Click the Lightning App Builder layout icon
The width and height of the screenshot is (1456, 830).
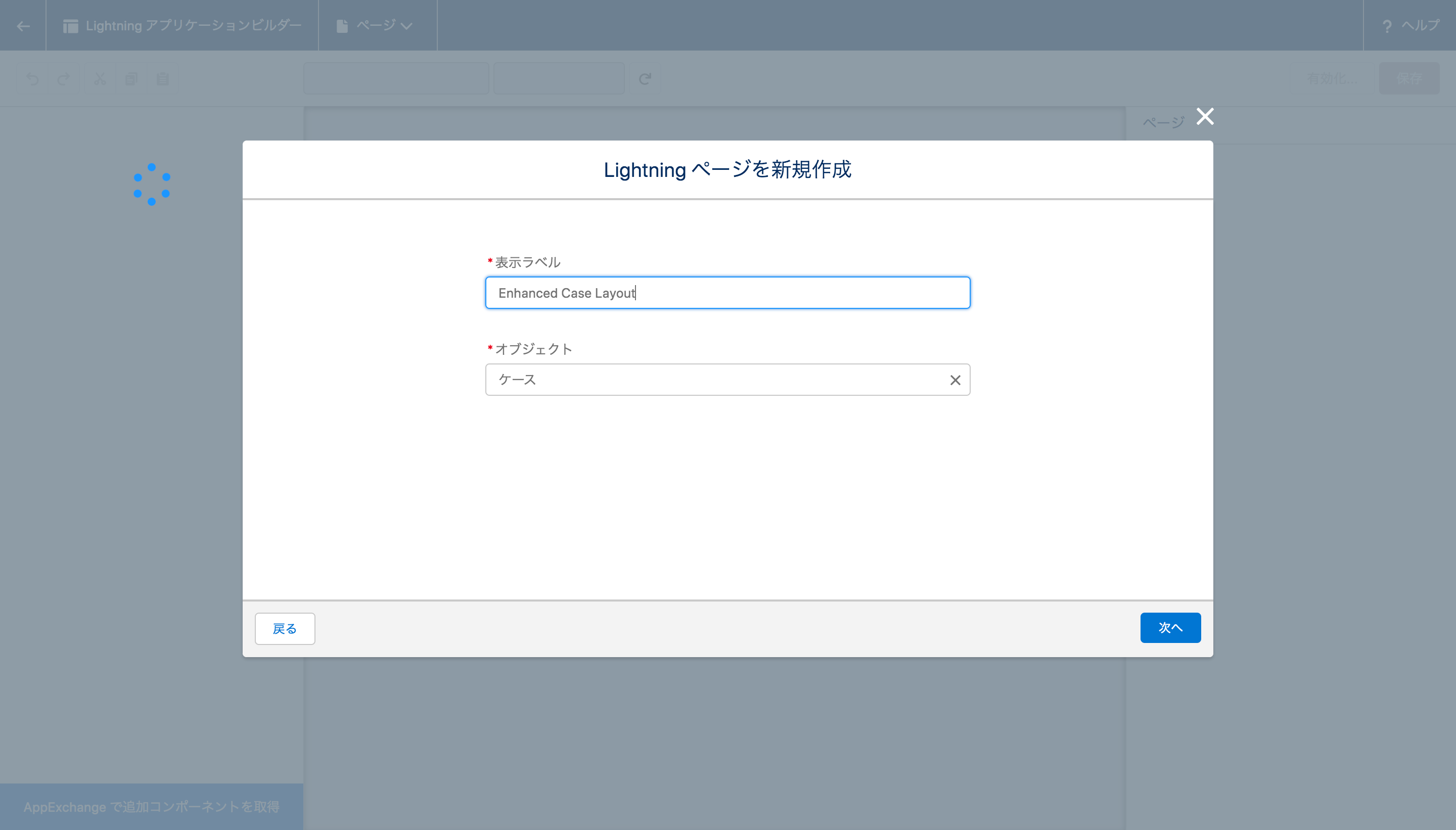(x=71, y=26)
